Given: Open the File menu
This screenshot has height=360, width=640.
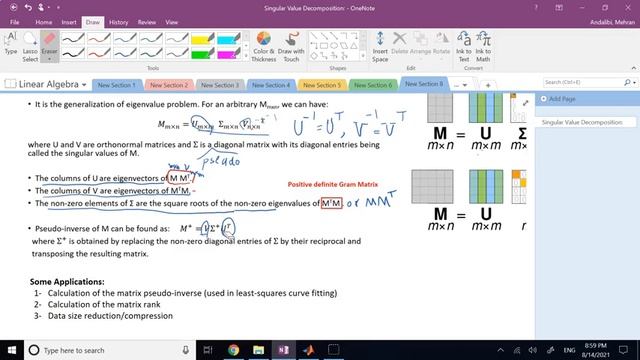Looking at the screenshot, I should tap(14, 22).
